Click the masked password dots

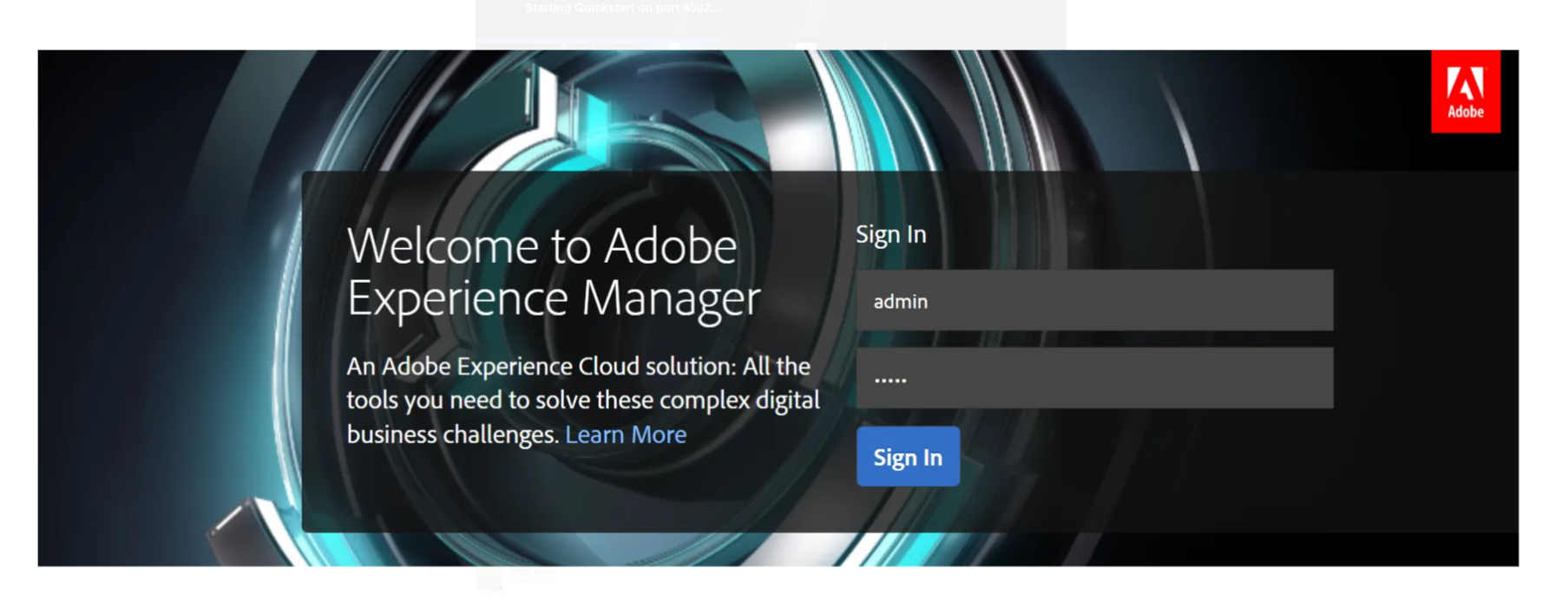pyautogui.click(x=889, y=380)
